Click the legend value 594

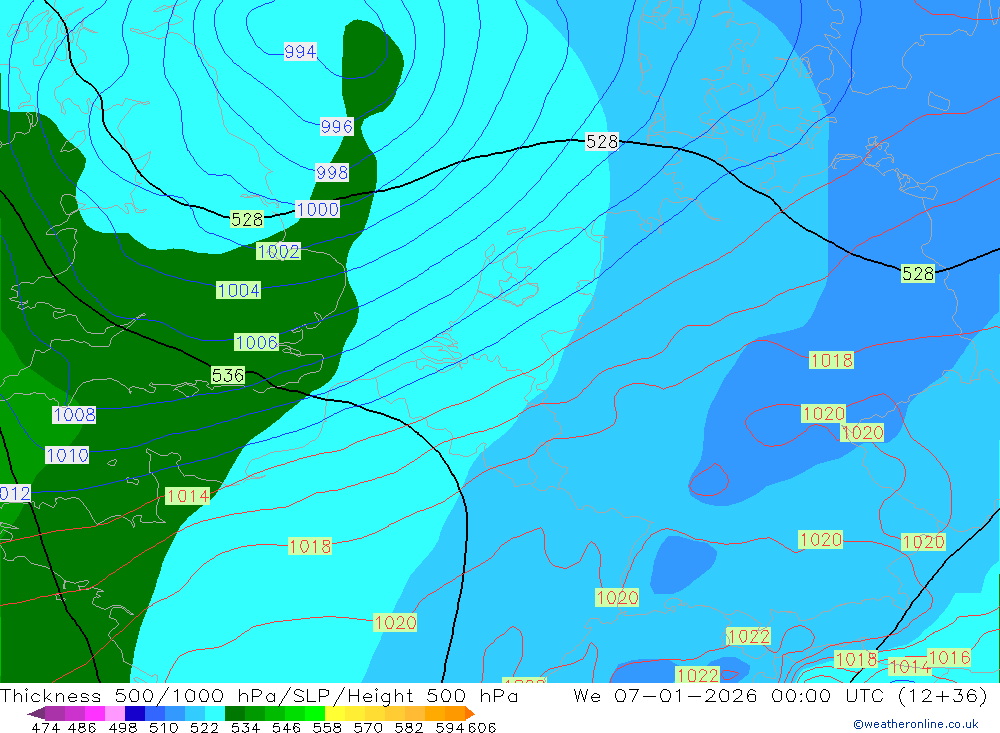click(x=449, y=727)
